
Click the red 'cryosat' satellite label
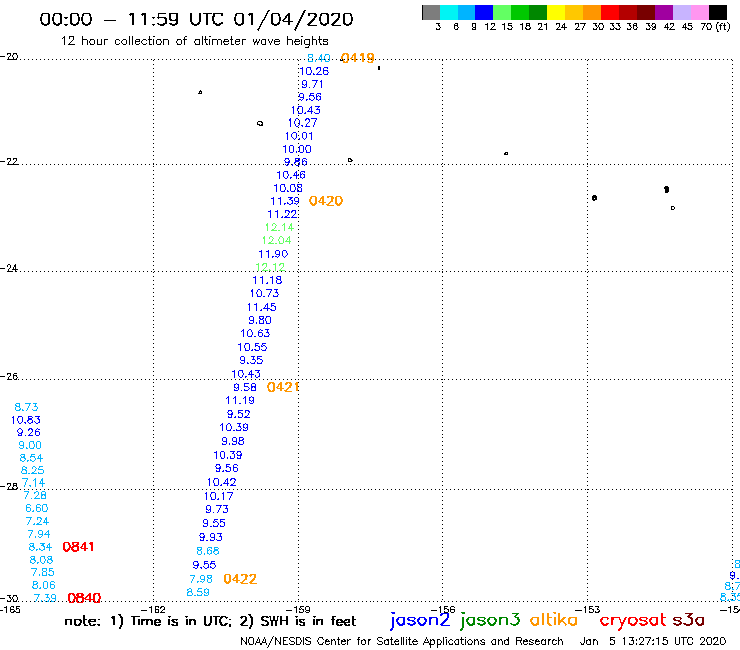pos(633,621)
